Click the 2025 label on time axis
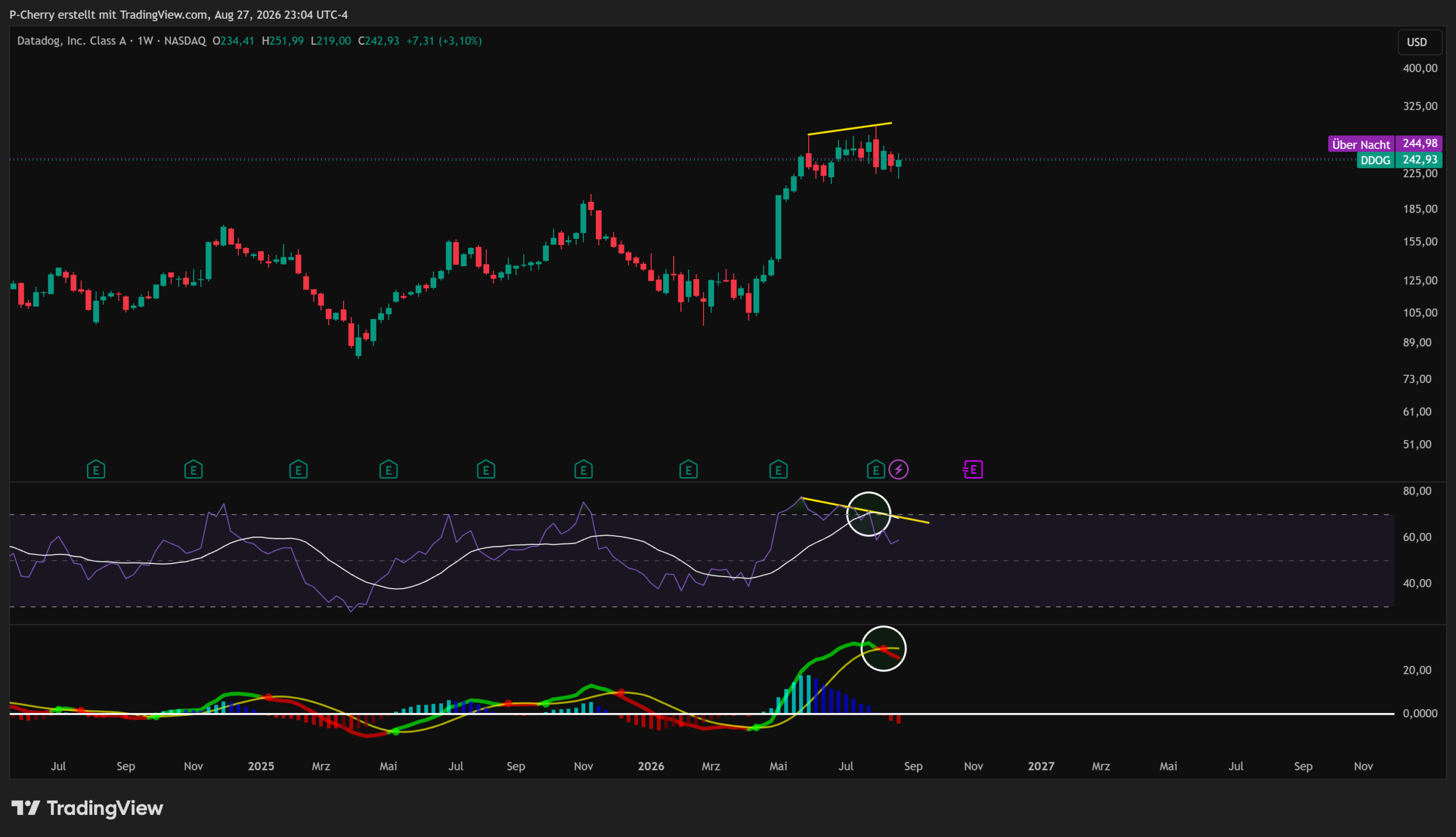 (x=261, y=766)
